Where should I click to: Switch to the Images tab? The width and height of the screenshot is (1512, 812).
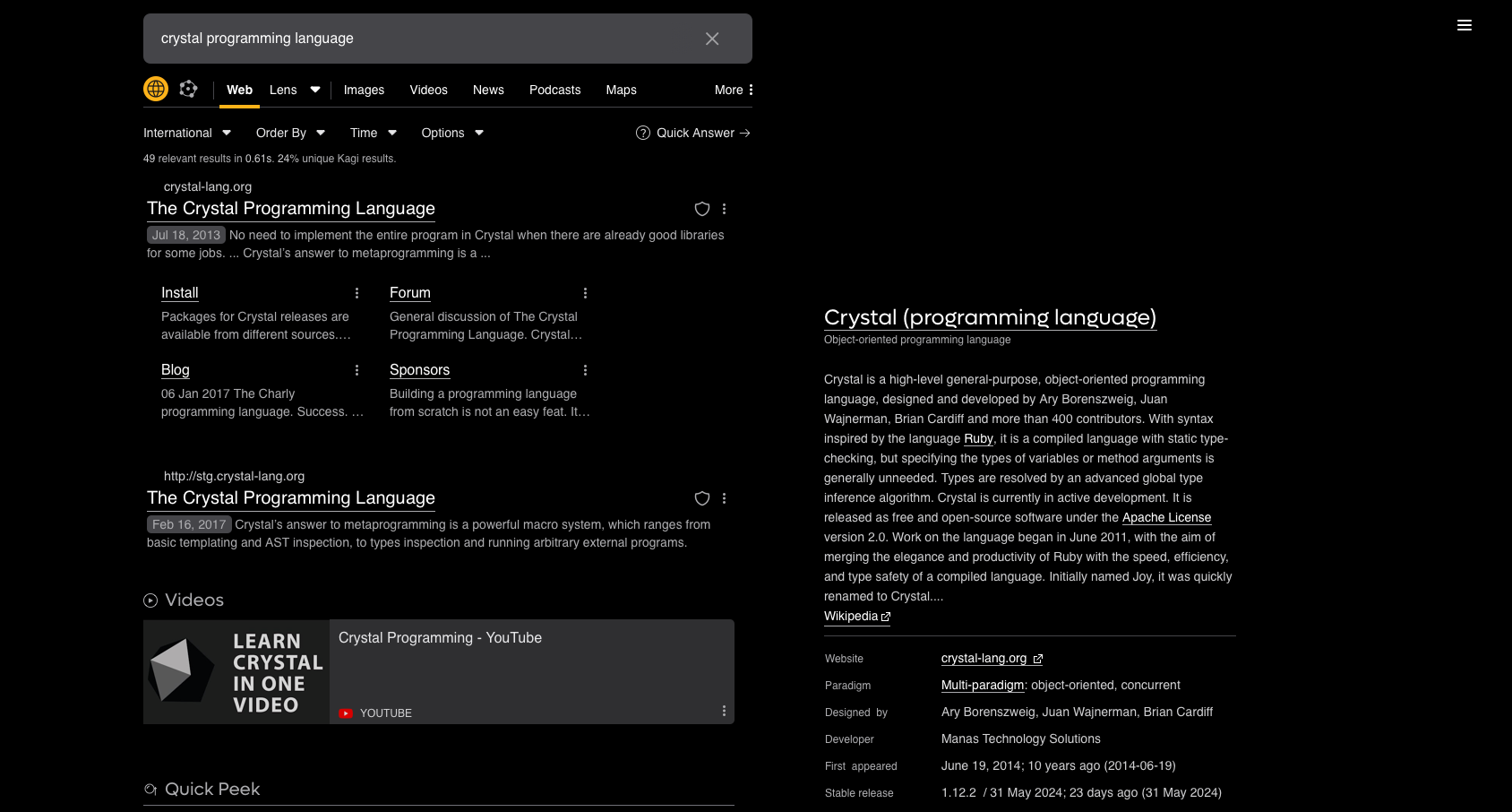[x=364, y=90]
